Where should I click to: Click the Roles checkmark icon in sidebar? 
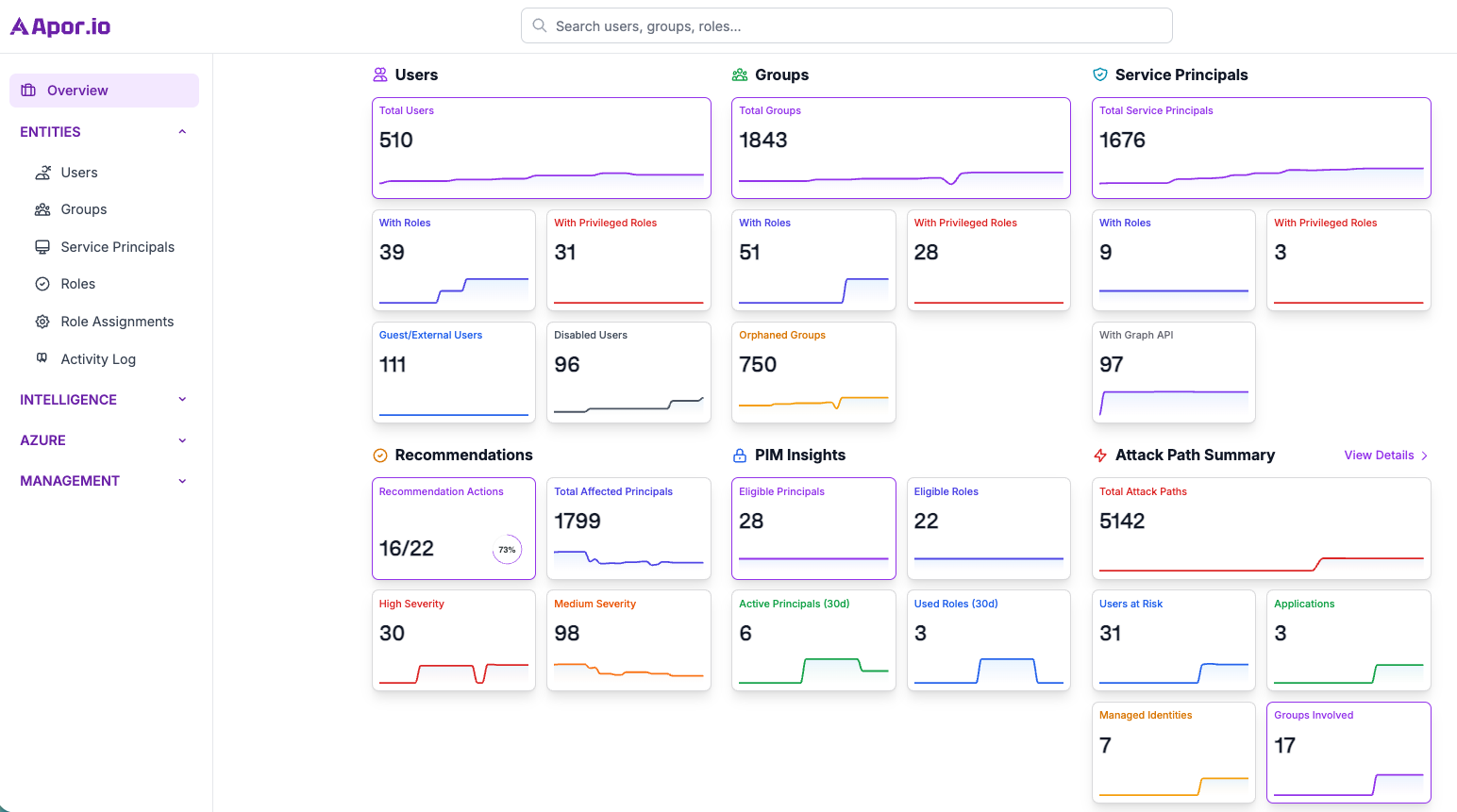[42, 283]
